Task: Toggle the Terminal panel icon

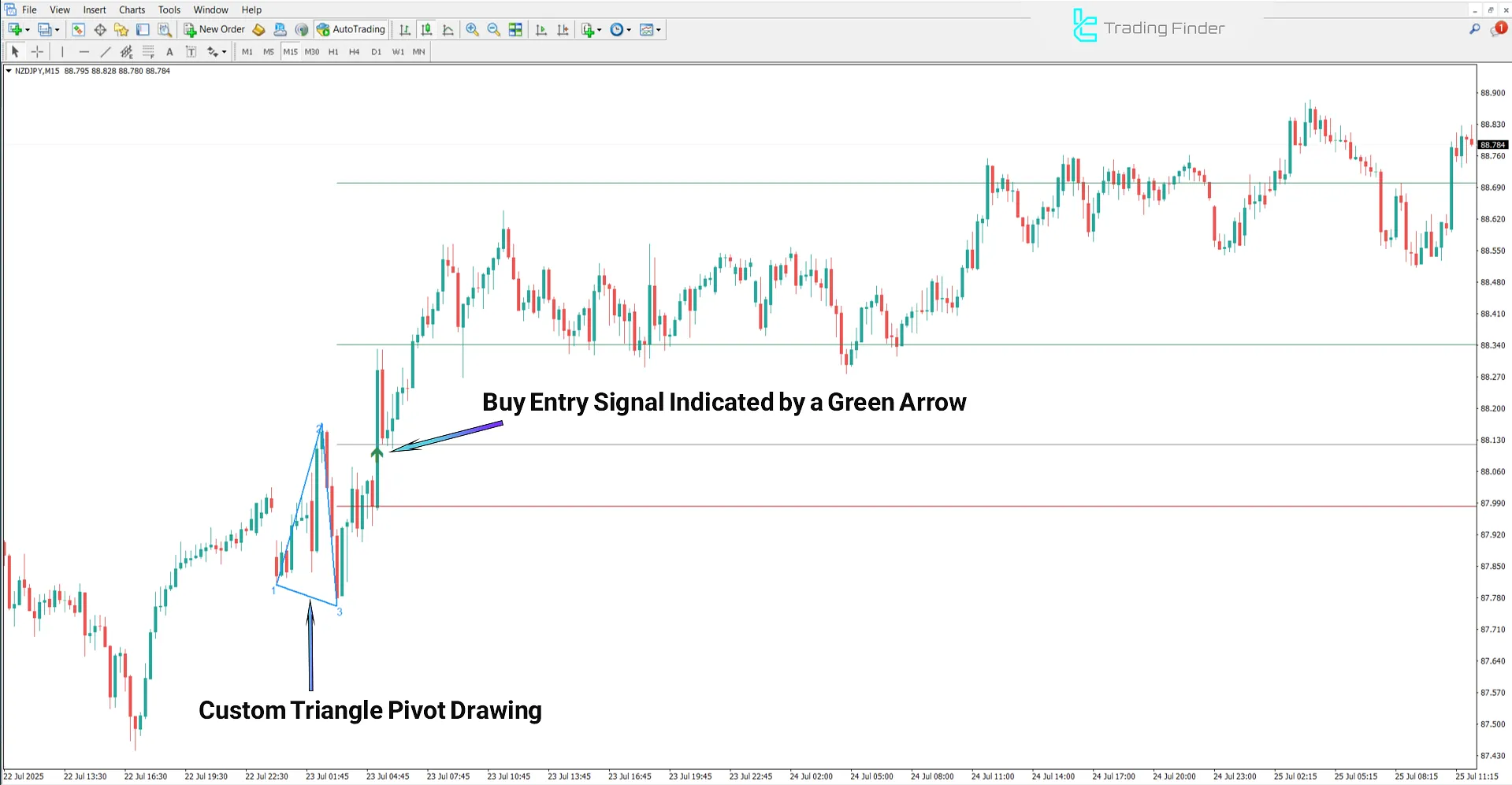Action: tap(143, 29)
